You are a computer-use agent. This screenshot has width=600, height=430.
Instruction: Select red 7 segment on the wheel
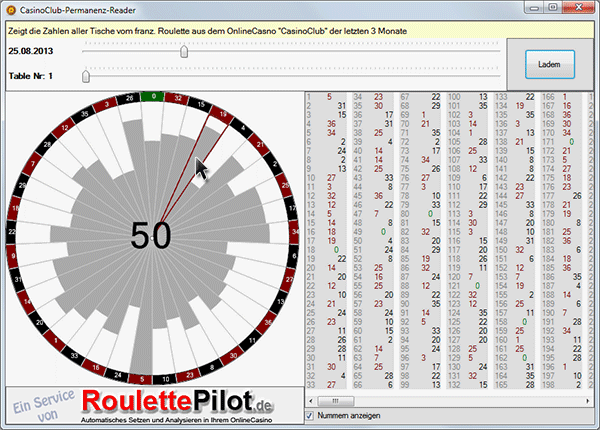tap(33, 164)
